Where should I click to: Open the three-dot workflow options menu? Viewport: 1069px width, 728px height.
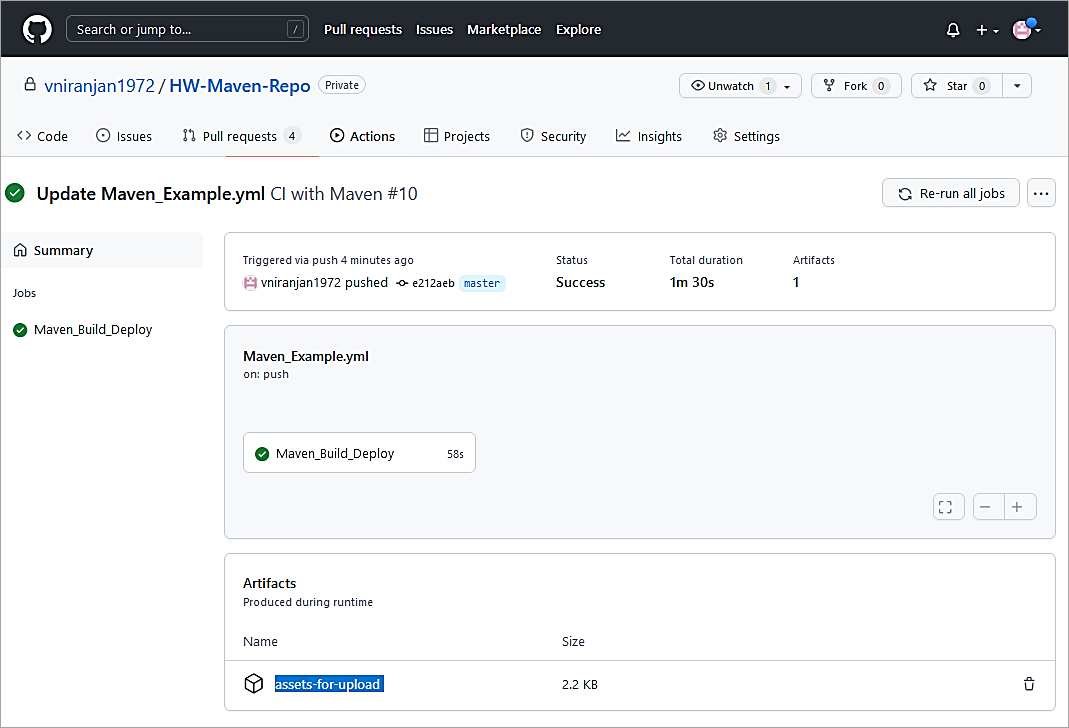1042,194
